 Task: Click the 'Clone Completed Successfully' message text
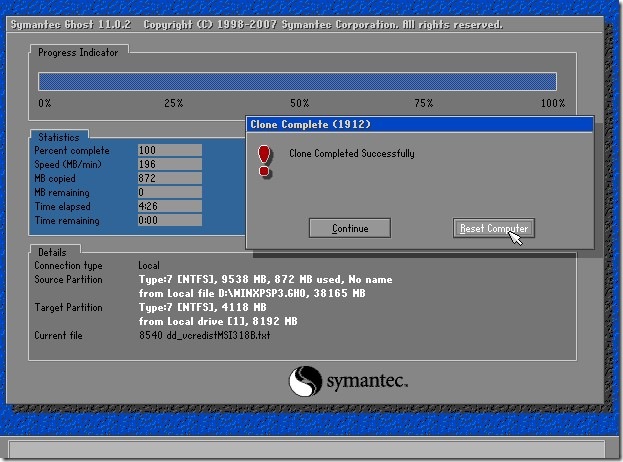coord(352,153)
